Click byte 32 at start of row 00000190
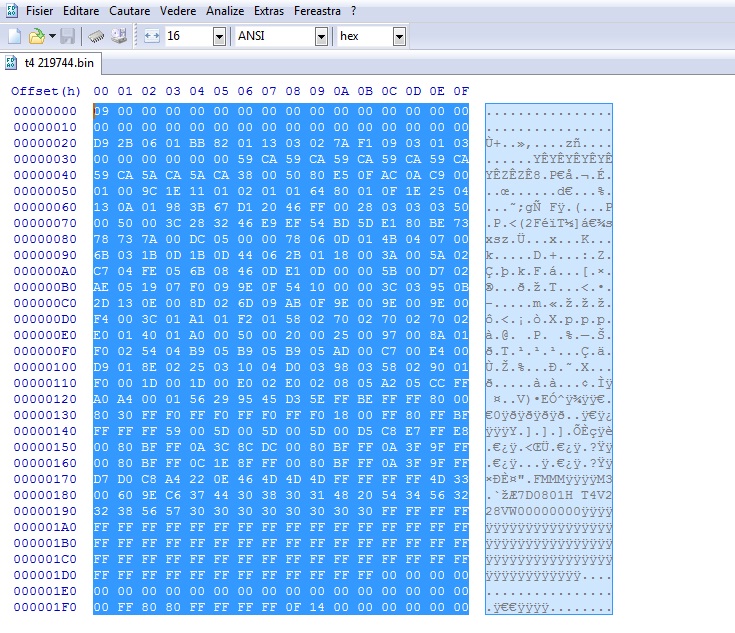This screenshot has width=735, height=633. pyautogui.click(x=101, y=511)
